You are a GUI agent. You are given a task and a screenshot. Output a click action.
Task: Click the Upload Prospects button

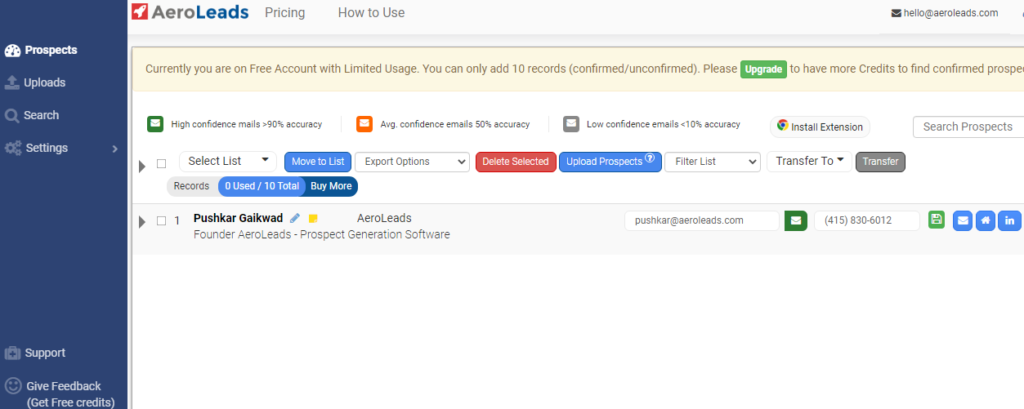click(x=610, y=162)
